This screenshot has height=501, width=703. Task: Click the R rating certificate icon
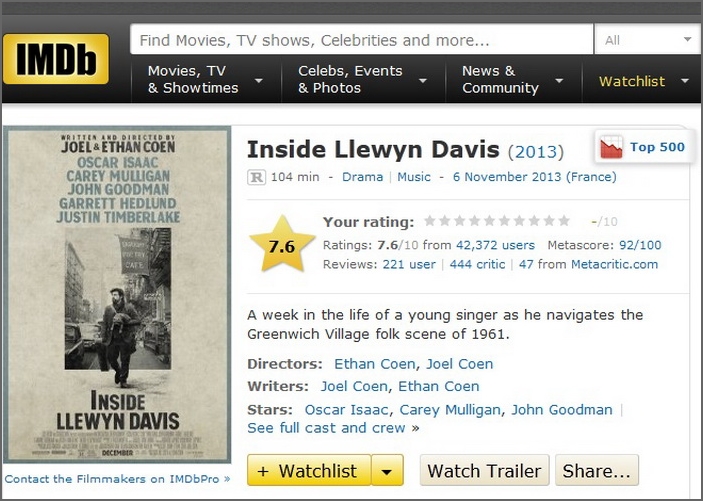(x=256, y=177)
